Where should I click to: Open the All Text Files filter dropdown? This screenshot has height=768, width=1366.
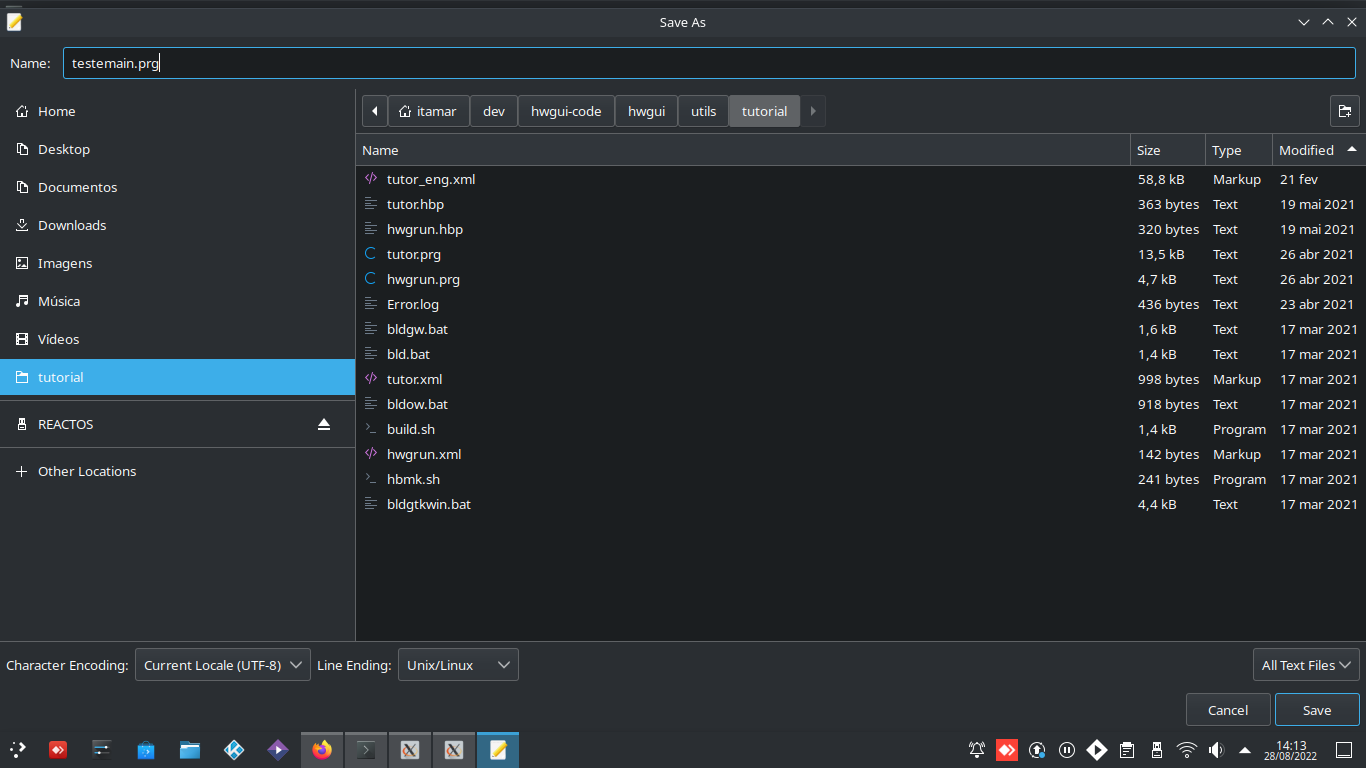tap(1306, 665)
